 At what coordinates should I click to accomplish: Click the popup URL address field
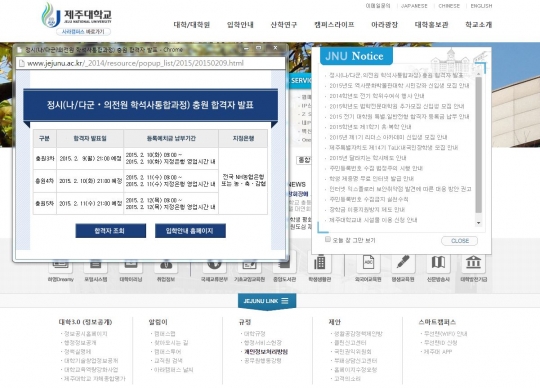150,63
